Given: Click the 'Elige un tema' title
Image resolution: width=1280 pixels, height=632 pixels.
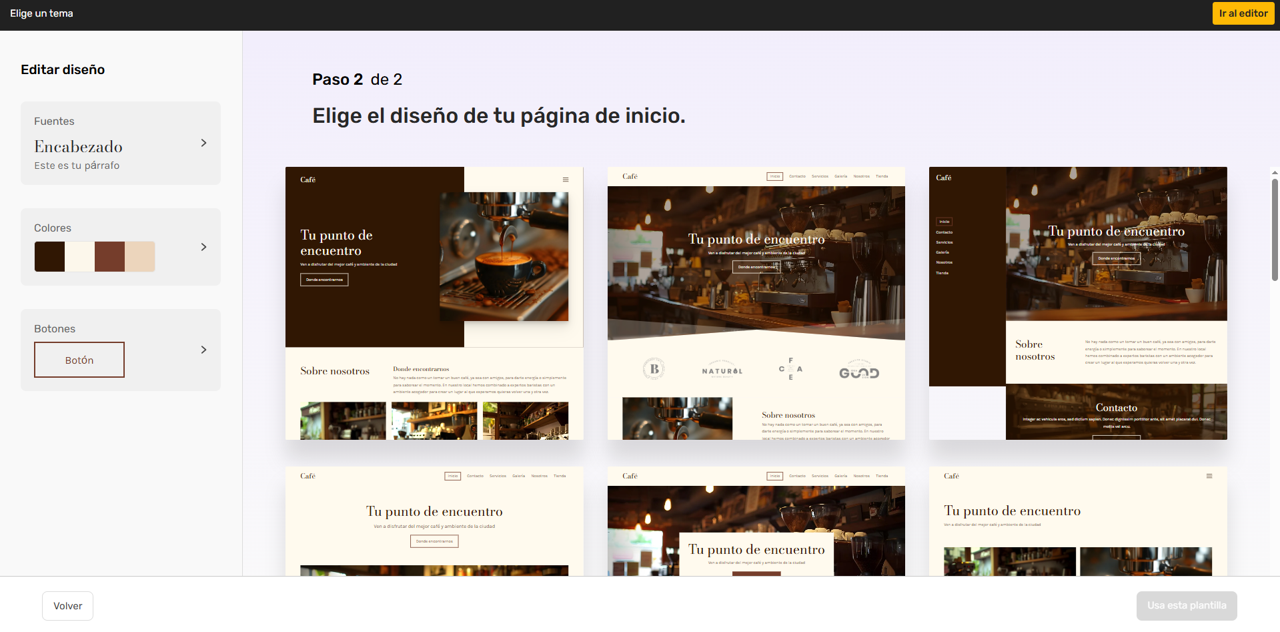Looking at the screenshot, I should pyautogui.click(x=42, y=13).
